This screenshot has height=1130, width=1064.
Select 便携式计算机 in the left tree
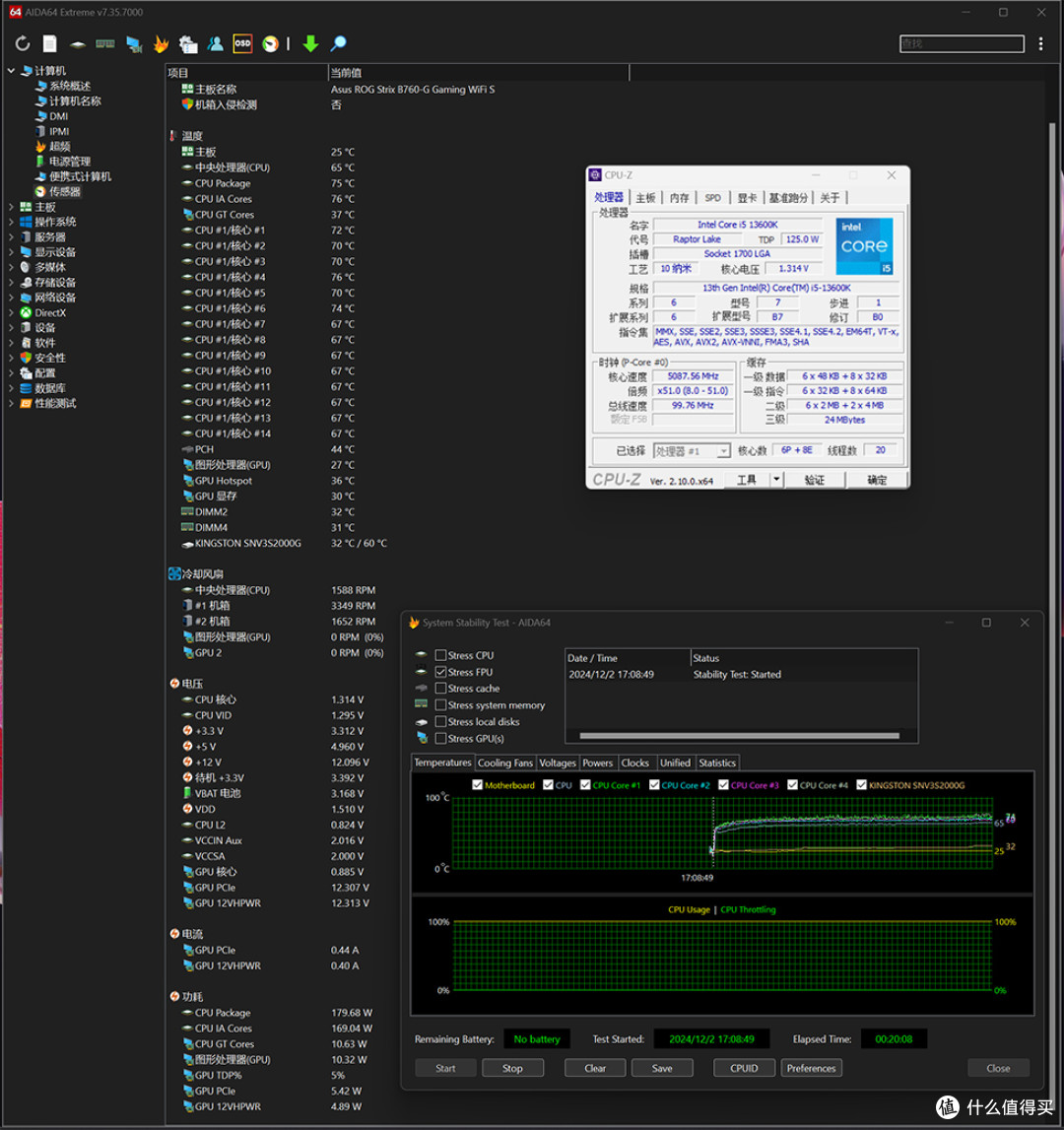80,176
